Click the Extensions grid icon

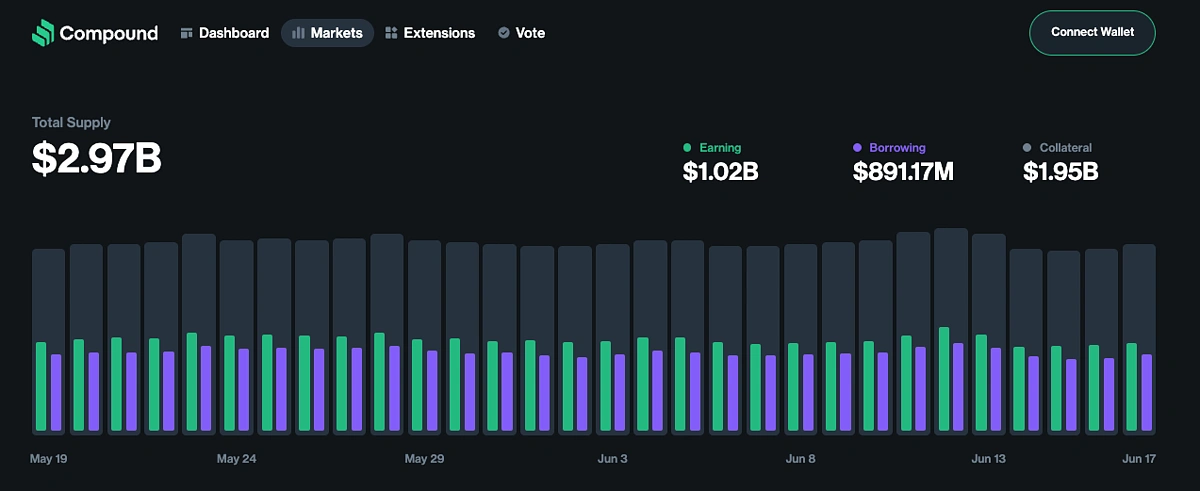[x=391, y=33]
